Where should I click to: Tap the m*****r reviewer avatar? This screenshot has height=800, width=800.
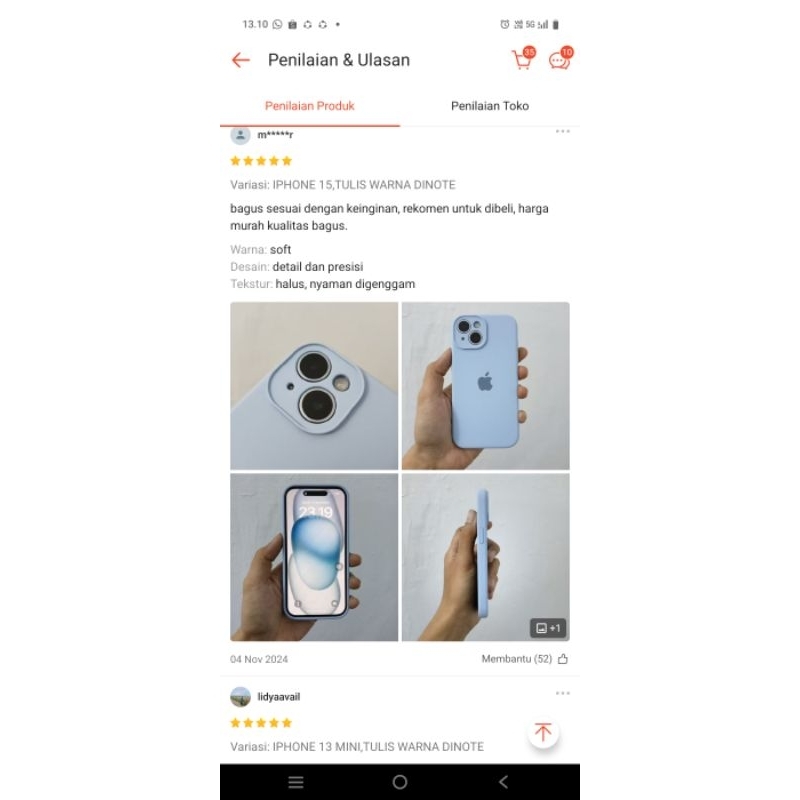(240, 135)
